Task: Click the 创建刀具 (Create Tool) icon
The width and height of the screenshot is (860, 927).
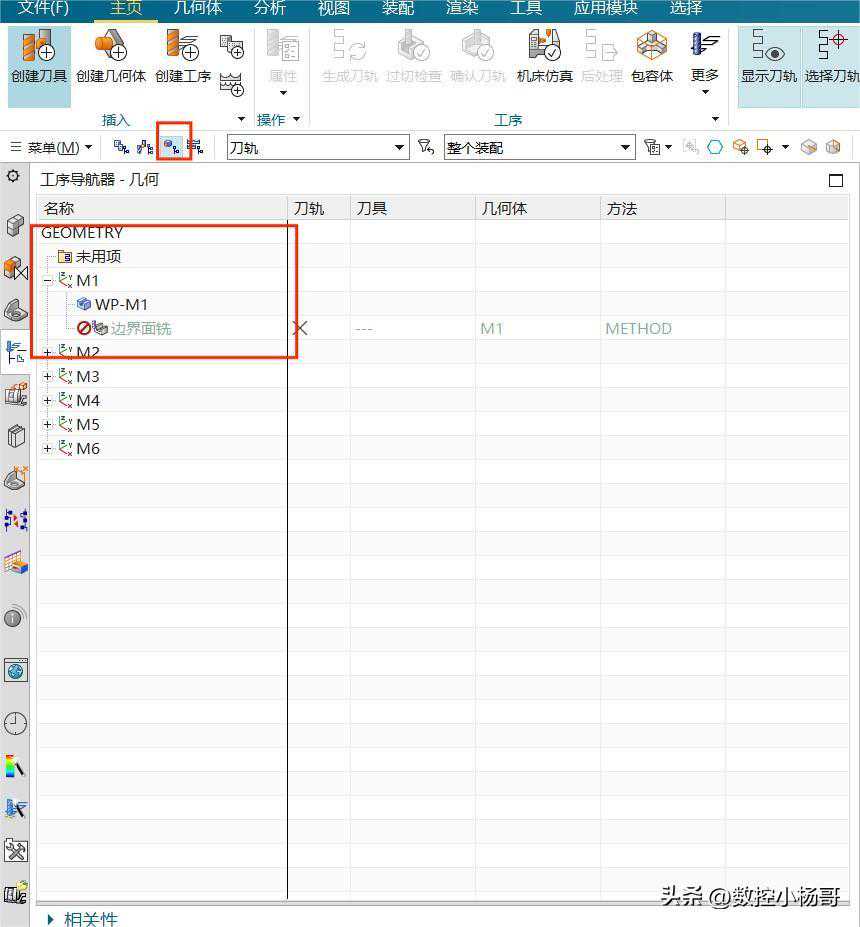Action: tap(39, 55)
